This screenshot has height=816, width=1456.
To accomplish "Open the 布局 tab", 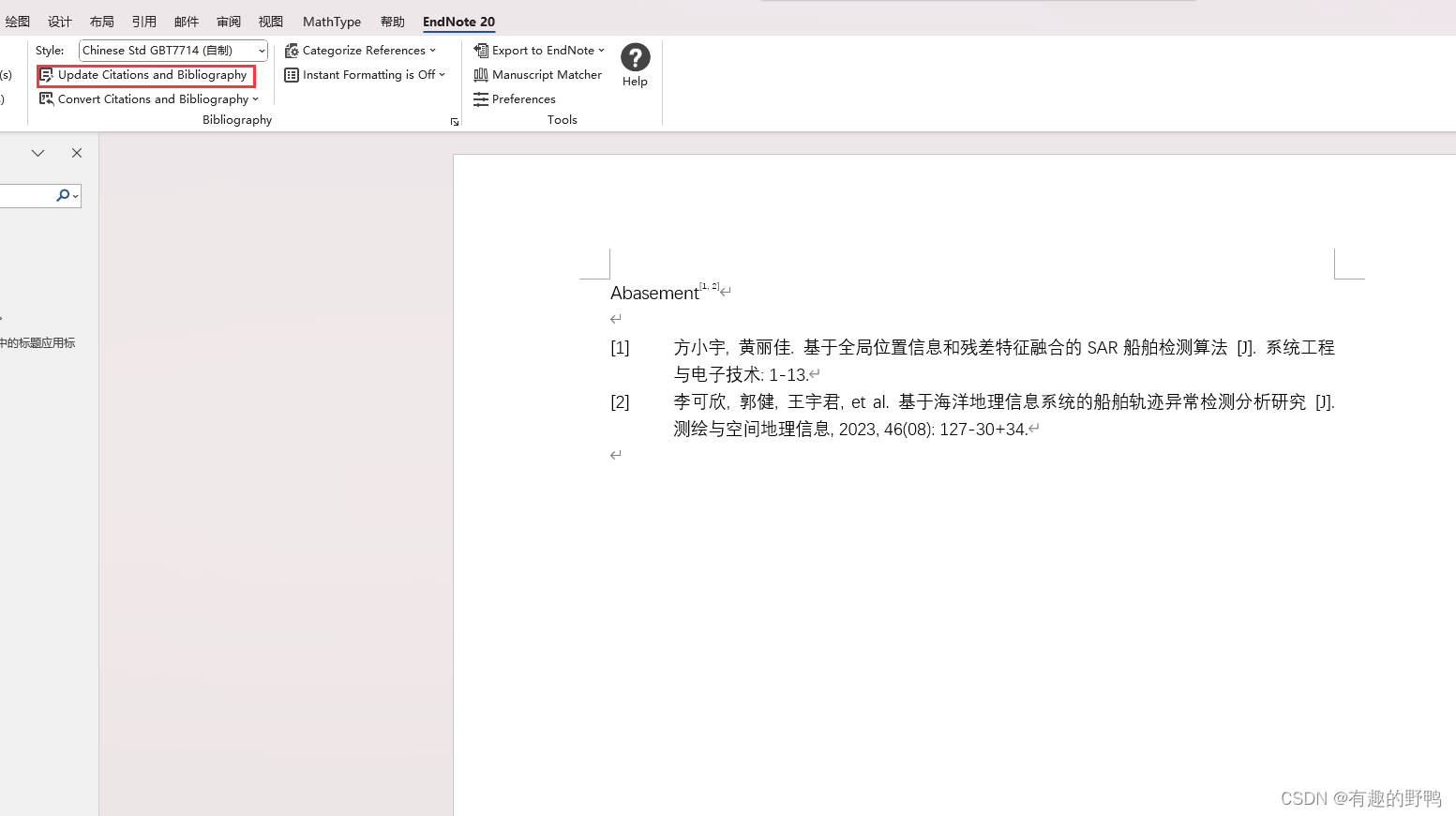I will (102, 22).
